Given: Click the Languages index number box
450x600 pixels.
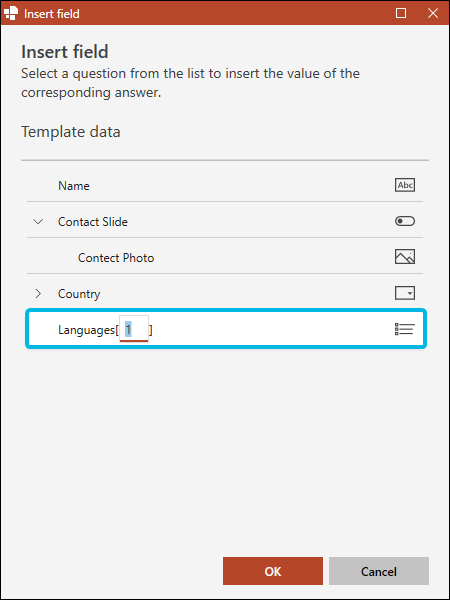Looking at the screenshot, I should [134, 329].
